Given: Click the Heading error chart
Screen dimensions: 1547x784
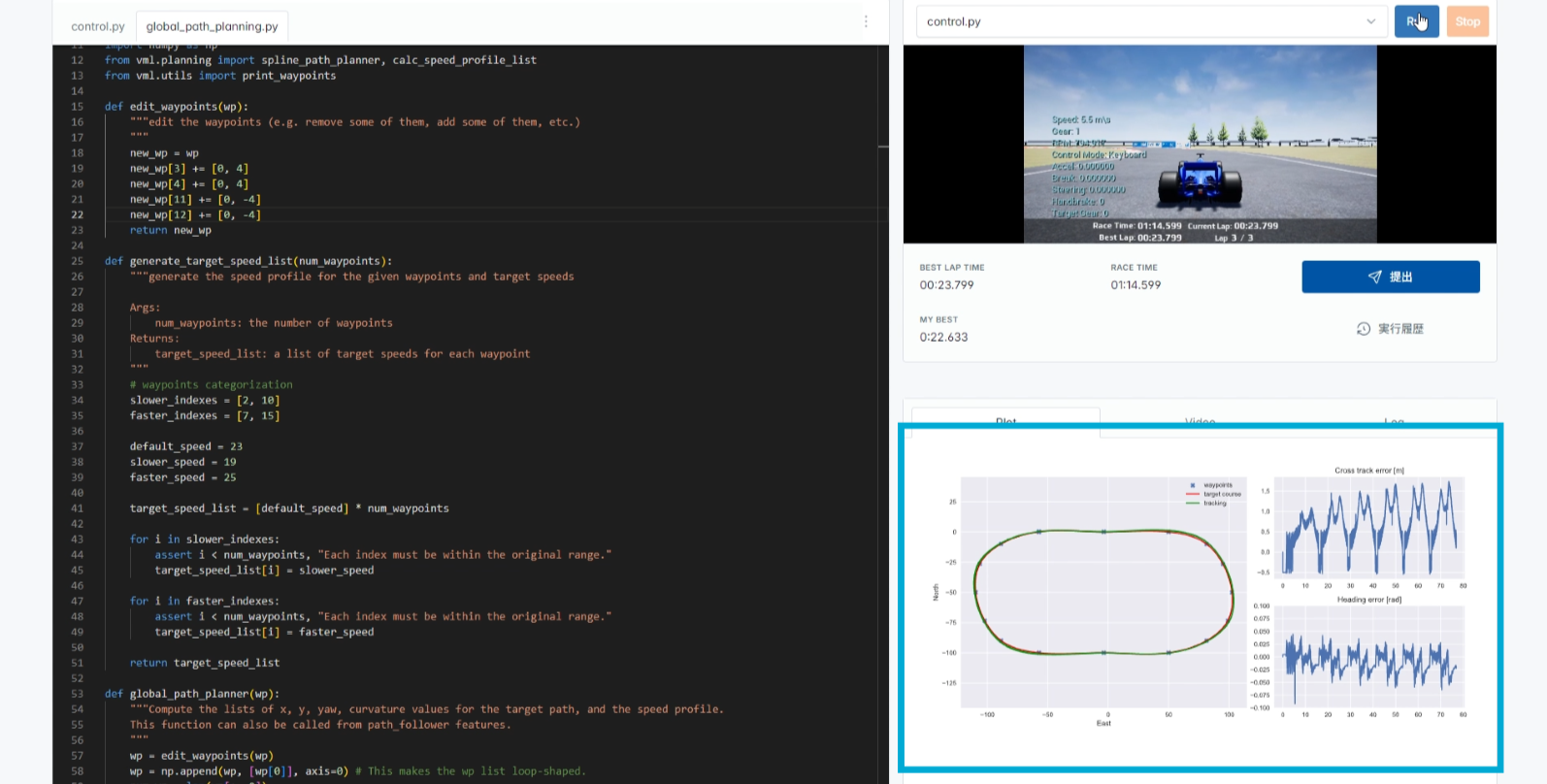Looking at the screenshot, I should [x=1368, y=657].
